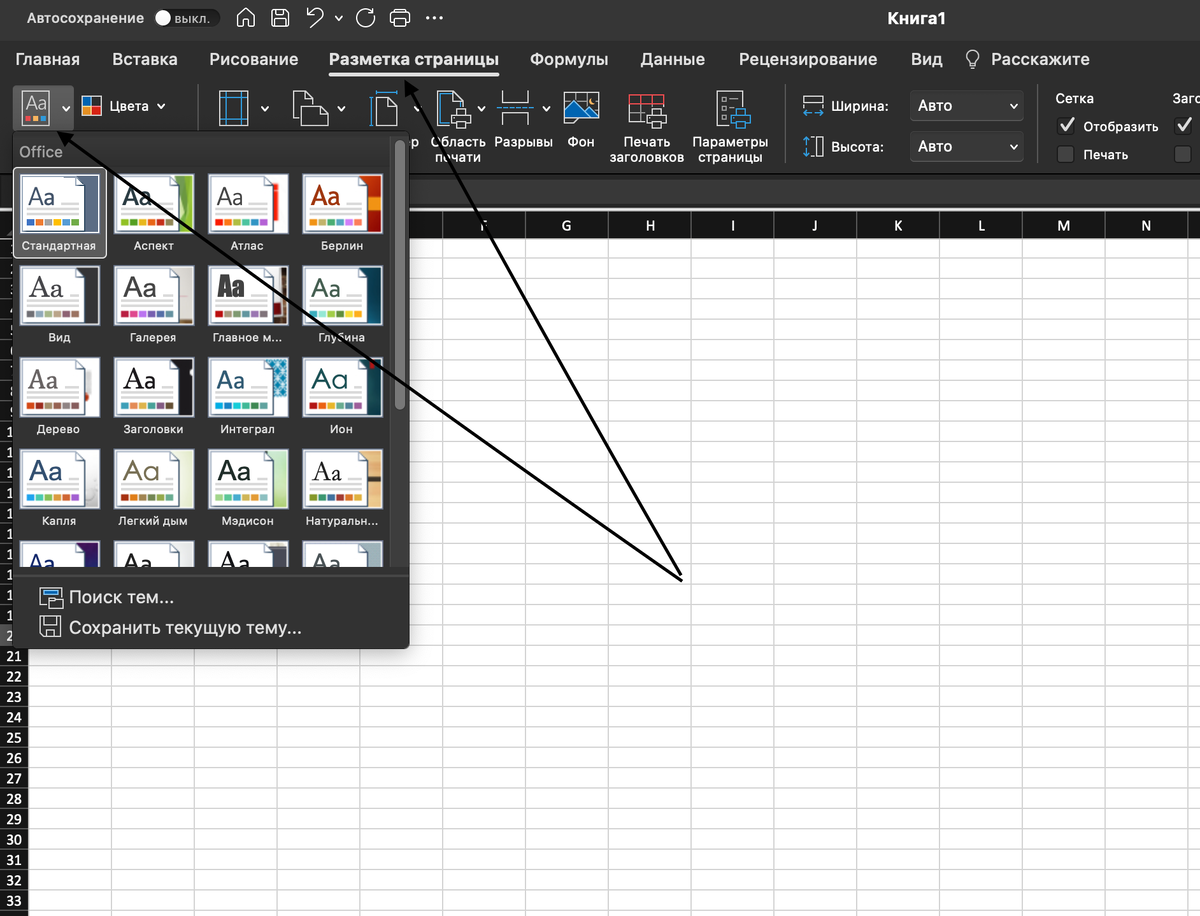
Task: Apply the Берлин theme
Action: [x=341, y=213]
